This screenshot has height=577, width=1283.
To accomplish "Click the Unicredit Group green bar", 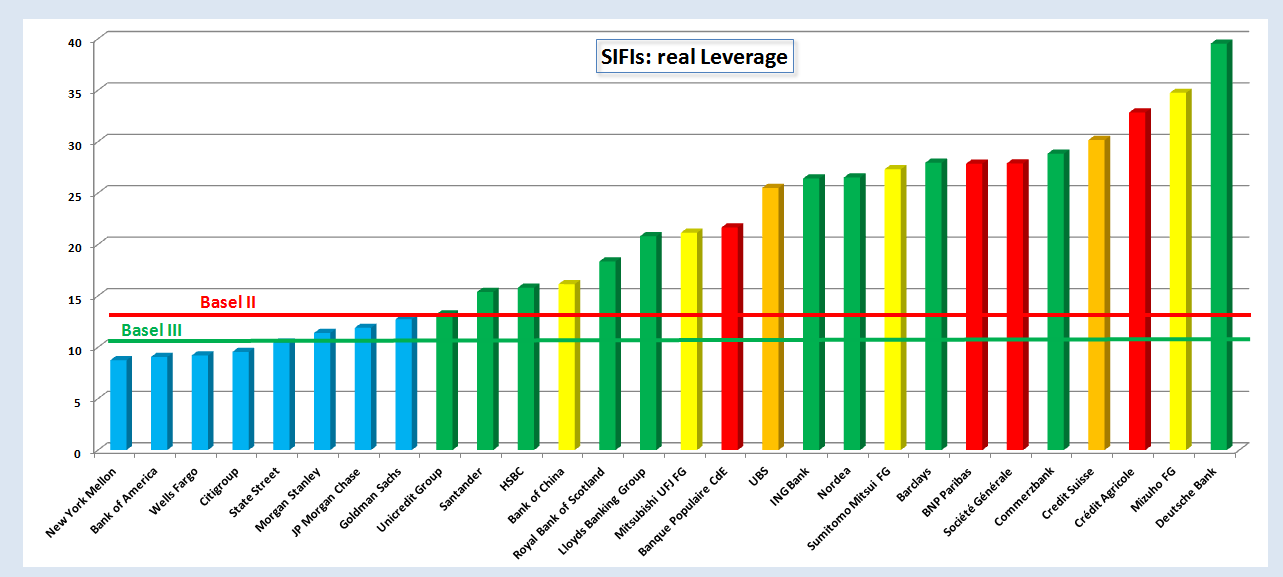I will (447, 381).
